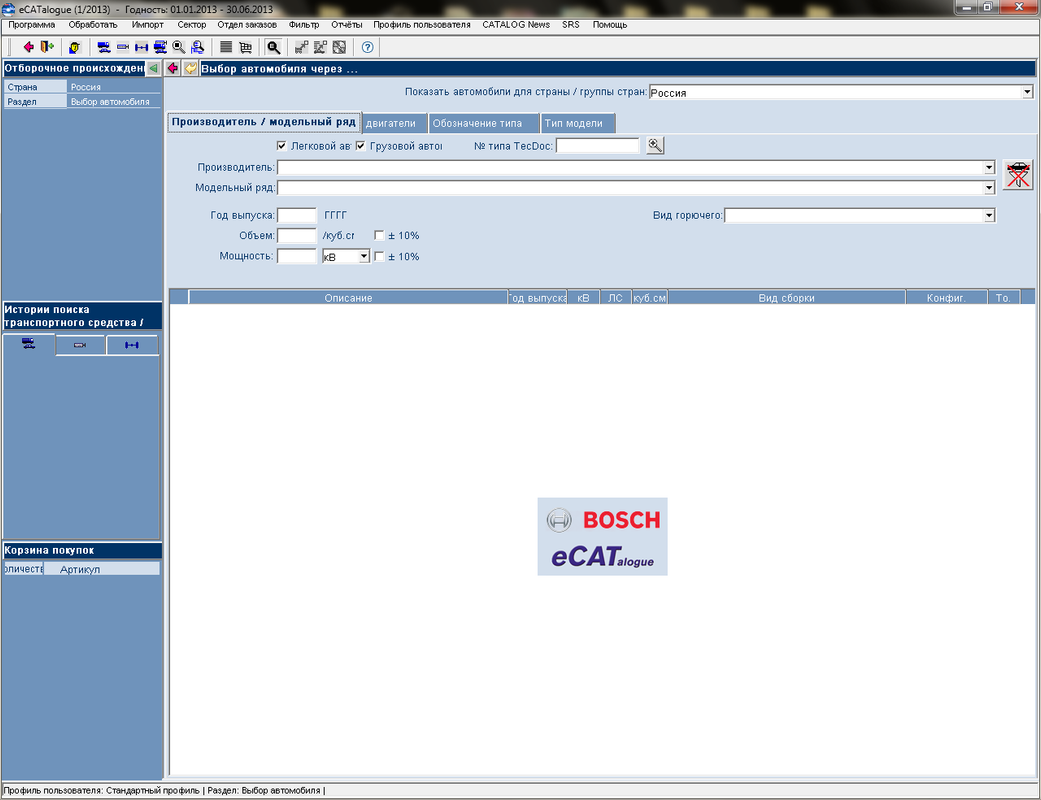This screenshot has height=800, width=1041.
Task: Open the кВ power unit dropdown
Action: coord(364,256)
